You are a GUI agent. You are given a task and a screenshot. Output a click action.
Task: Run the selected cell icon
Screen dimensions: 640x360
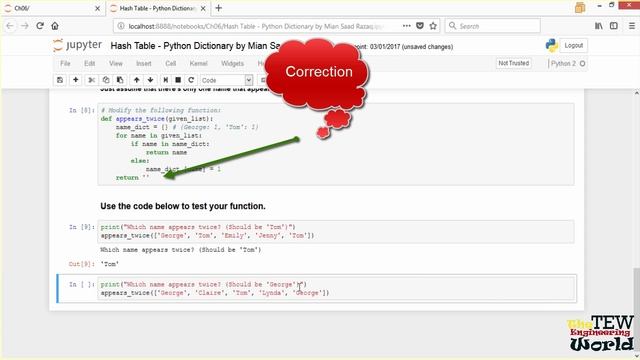pyautogui.click(x=165, y=80)
